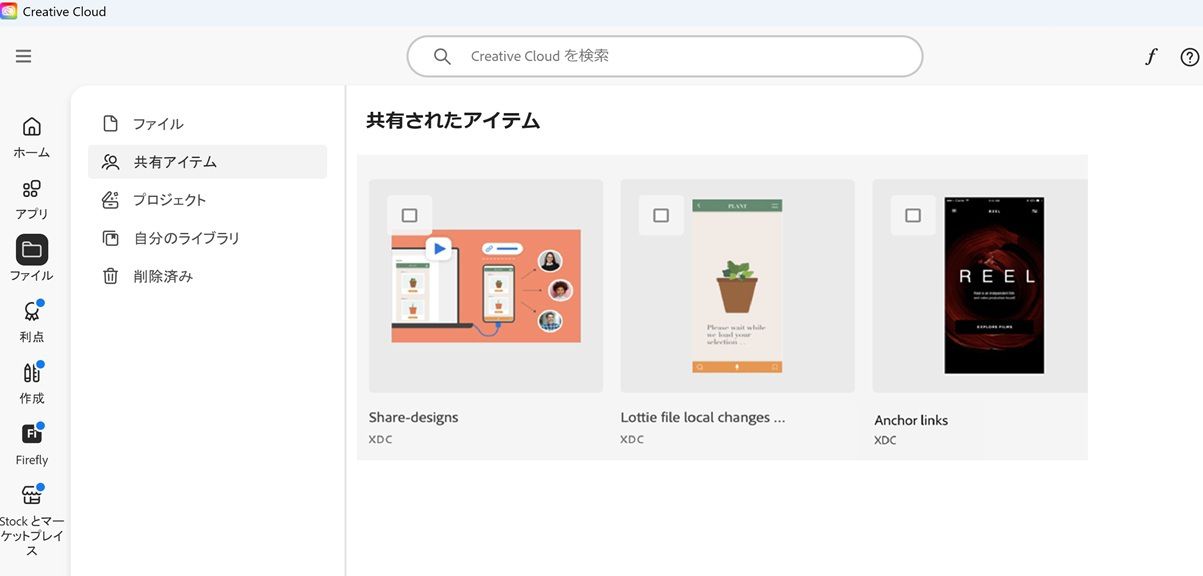Open the hamburger menu
Viewport: 1203px width, 576px height.
coord(23,56)
